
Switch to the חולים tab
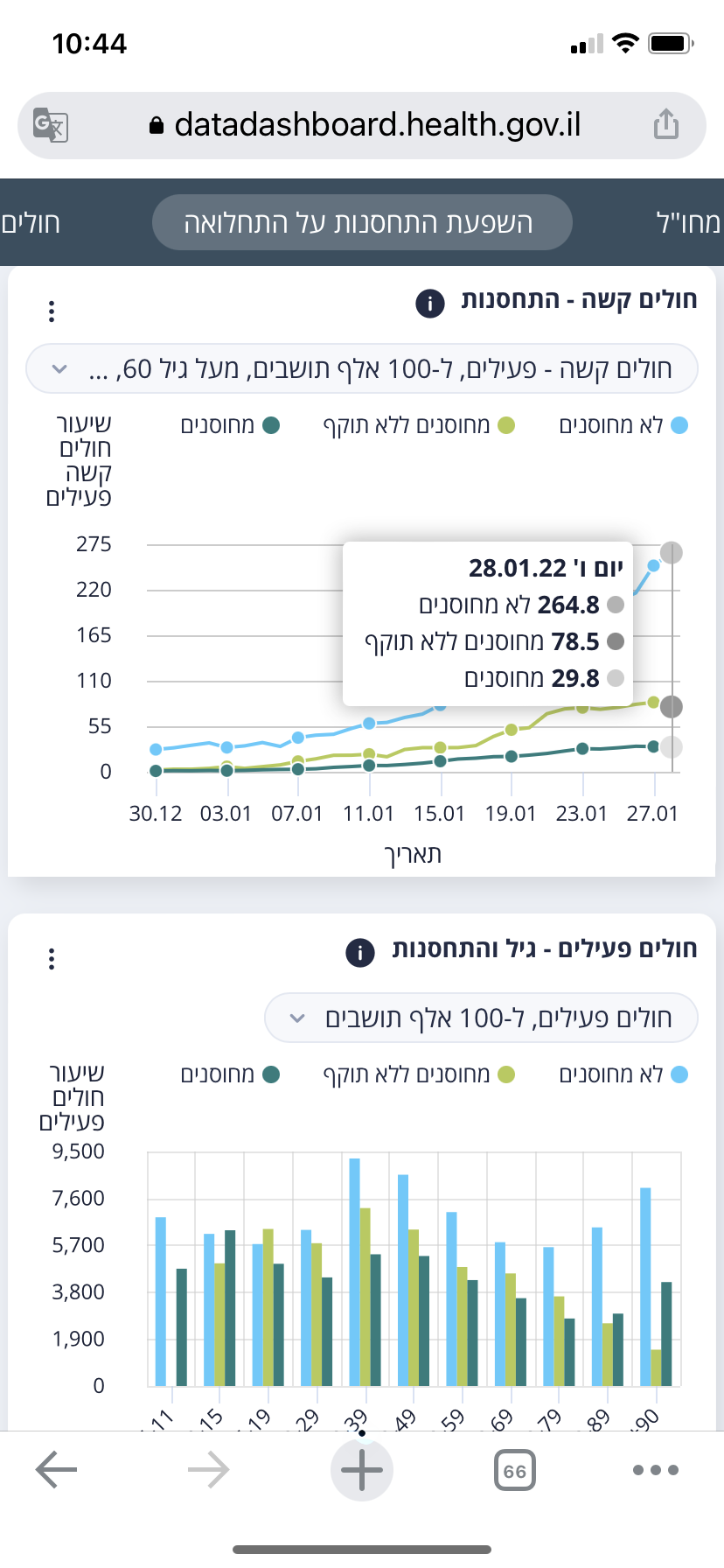click(x=31, y=223)
